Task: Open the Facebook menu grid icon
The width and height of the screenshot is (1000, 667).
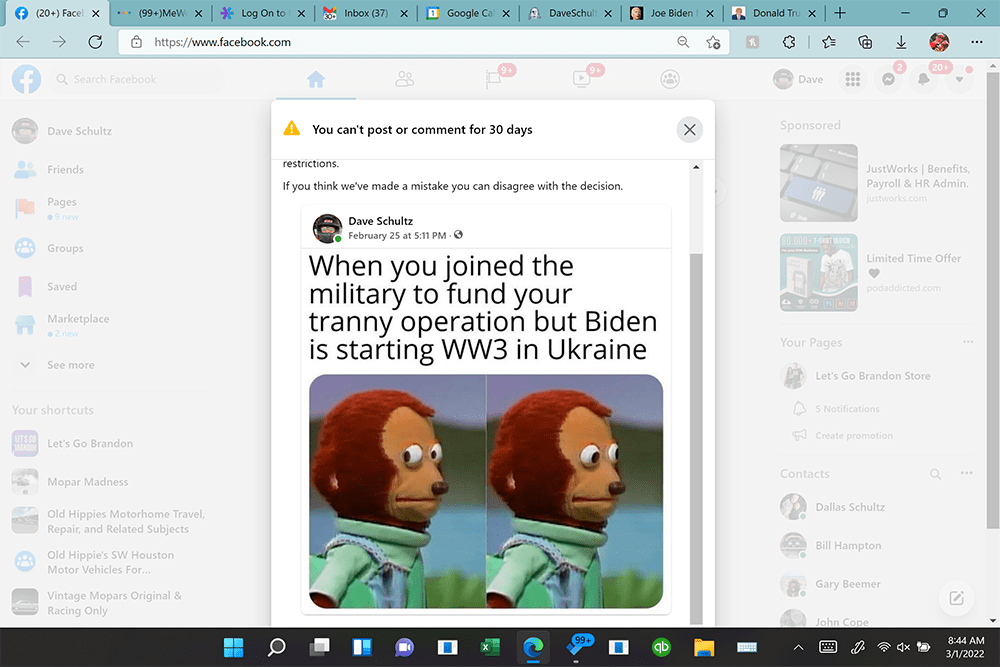Action: coord(853,79)
